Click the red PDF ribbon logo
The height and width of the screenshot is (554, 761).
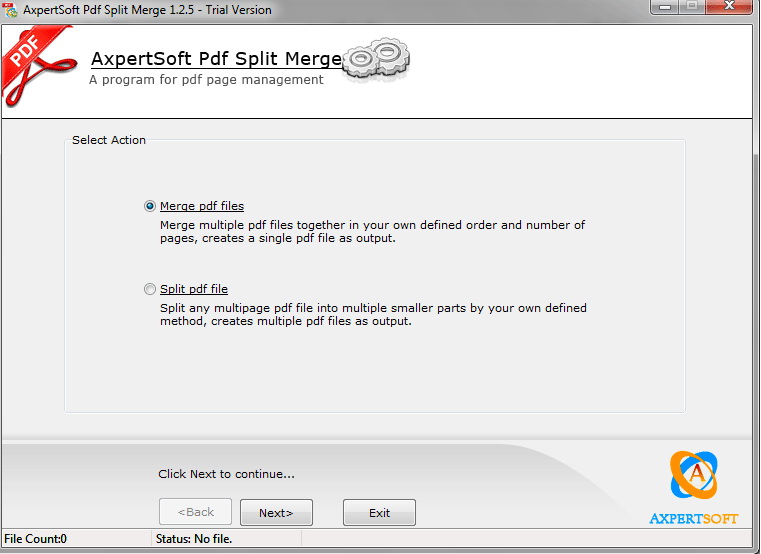coord(38,66)
